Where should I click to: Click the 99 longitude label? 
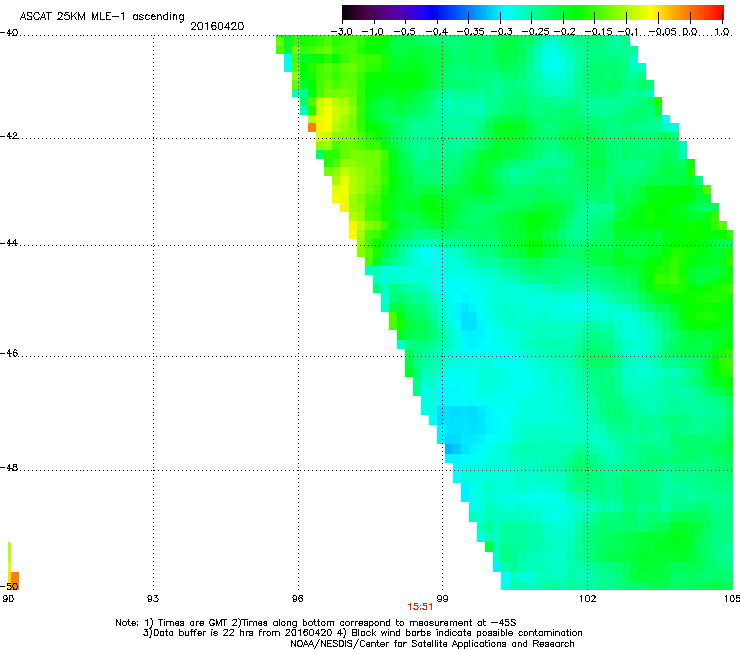tap(442, 599)
